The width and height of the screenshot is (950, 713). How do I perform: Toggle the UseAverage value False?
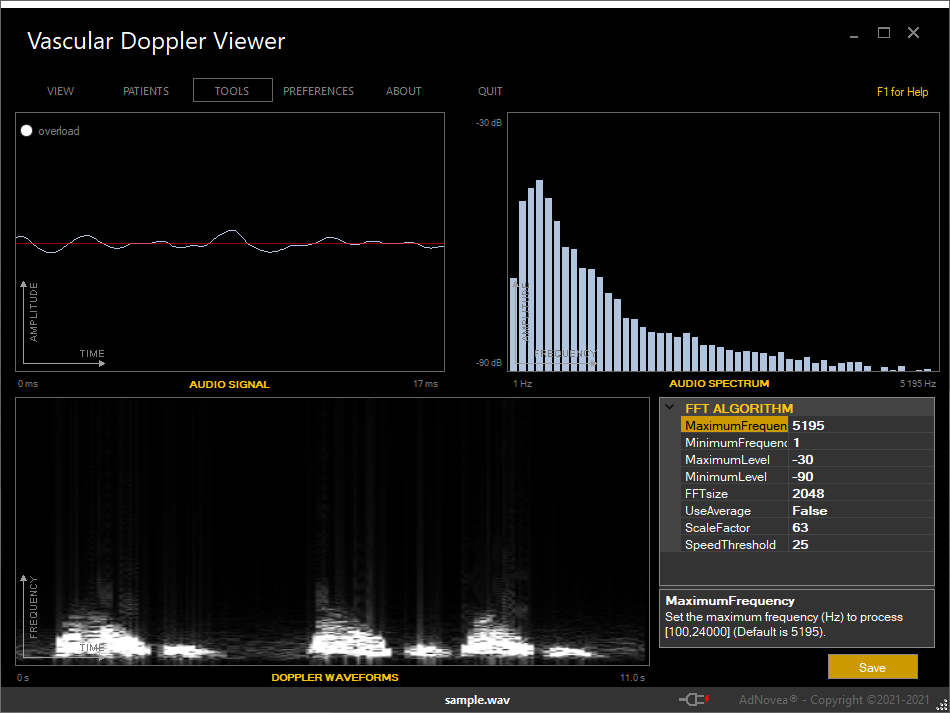[x=861, y=510]
